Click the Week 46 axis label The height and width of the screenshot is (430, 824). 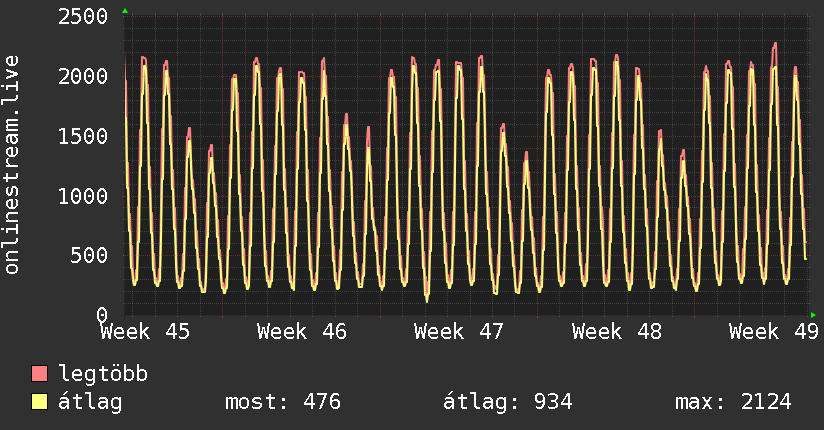coord(302,332)
